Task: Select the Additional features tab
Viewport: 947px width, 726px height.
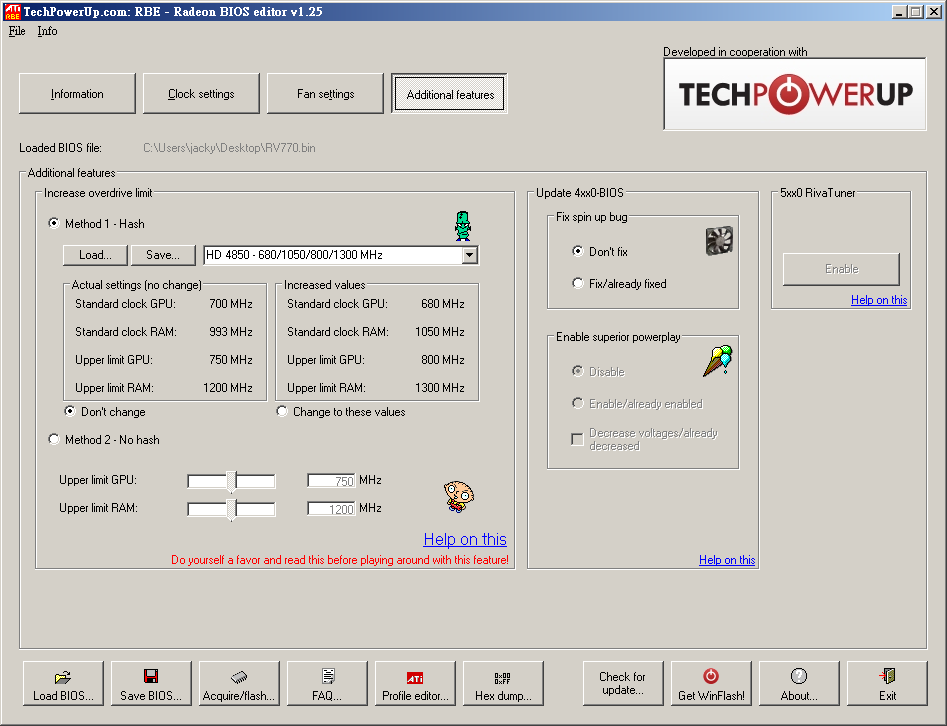Action: click(x=449, y=94)
